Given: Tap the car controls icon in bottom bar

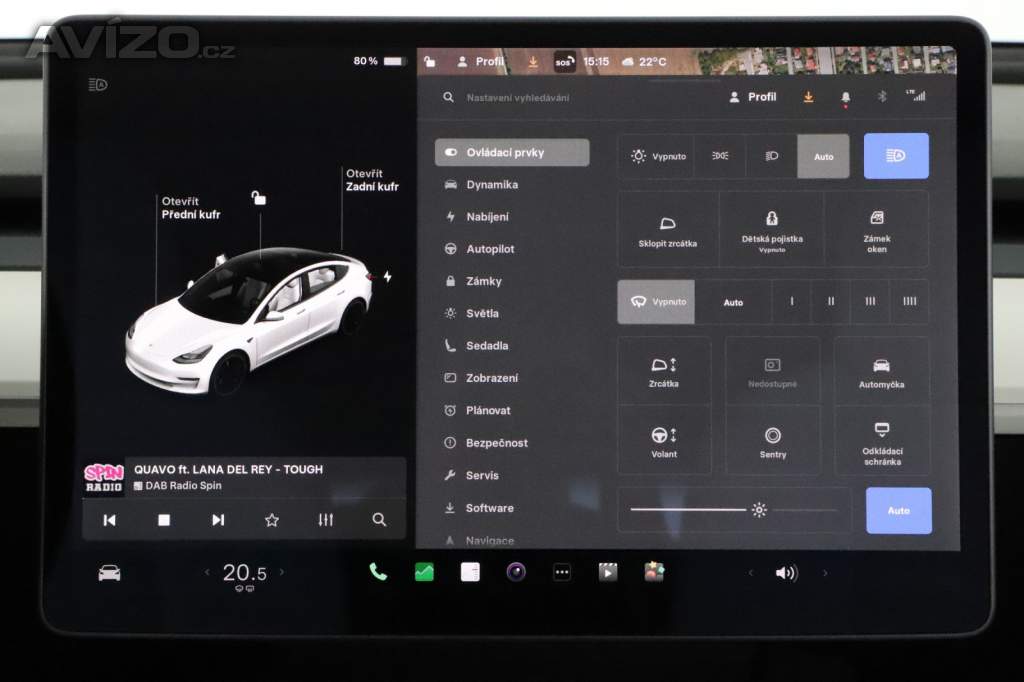Looking at the screenshot, I should pyautogui.click(x=109, y=573).
